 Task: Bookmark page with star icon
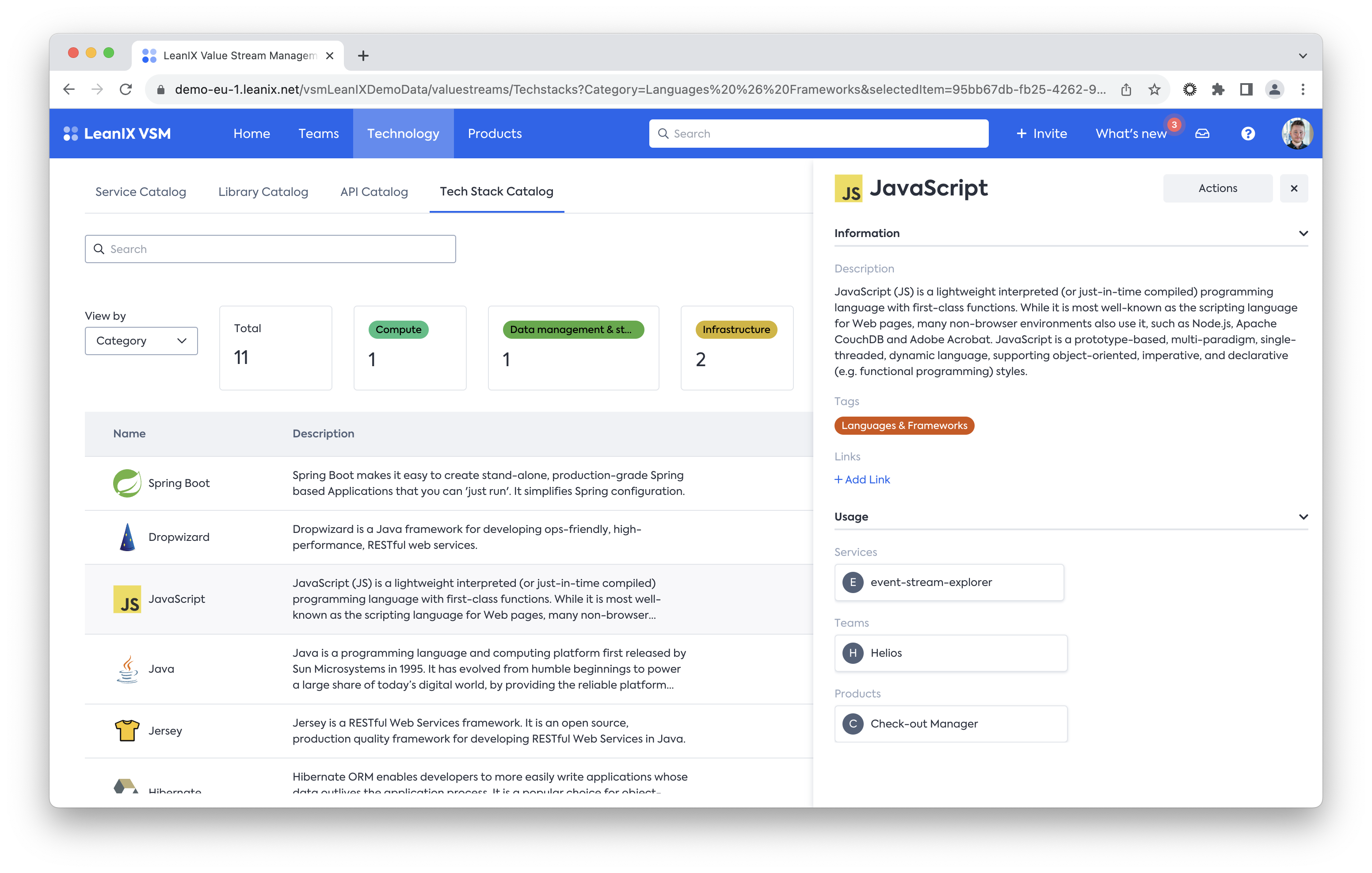1155,89
